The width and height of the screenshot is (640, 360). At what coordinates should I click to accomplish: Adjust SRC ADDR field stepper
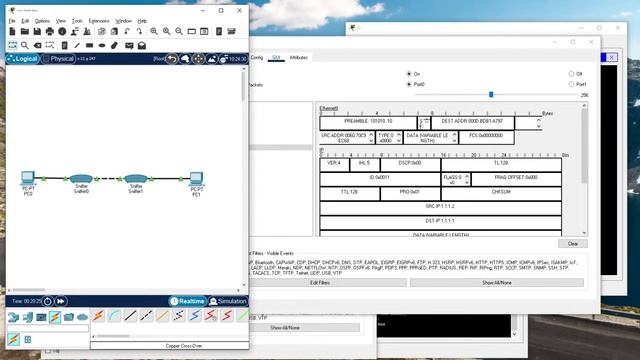371,138
